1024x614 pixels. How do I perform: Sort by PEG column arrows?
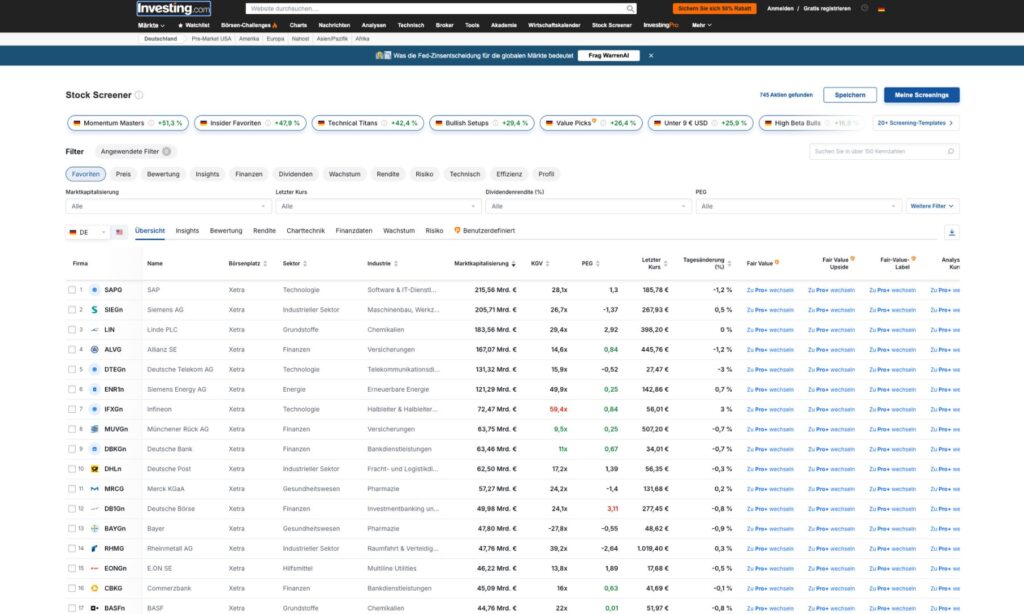598,264
